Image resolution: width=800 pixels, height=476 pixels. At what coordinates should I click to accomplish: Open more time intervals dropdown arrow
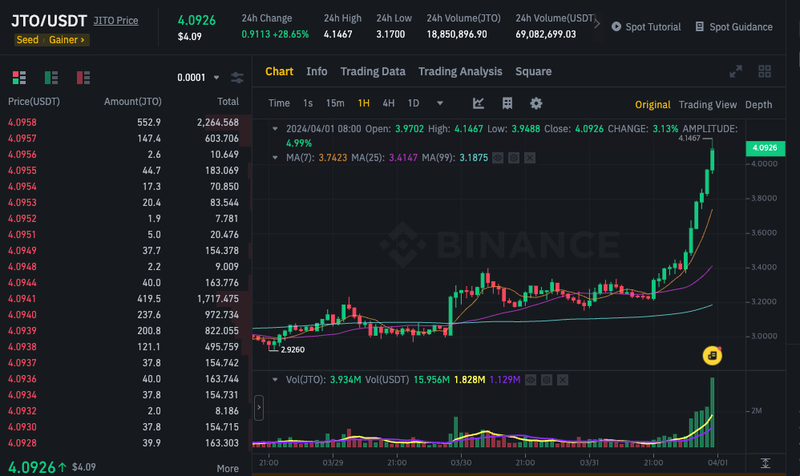click(x=440, y=103)
